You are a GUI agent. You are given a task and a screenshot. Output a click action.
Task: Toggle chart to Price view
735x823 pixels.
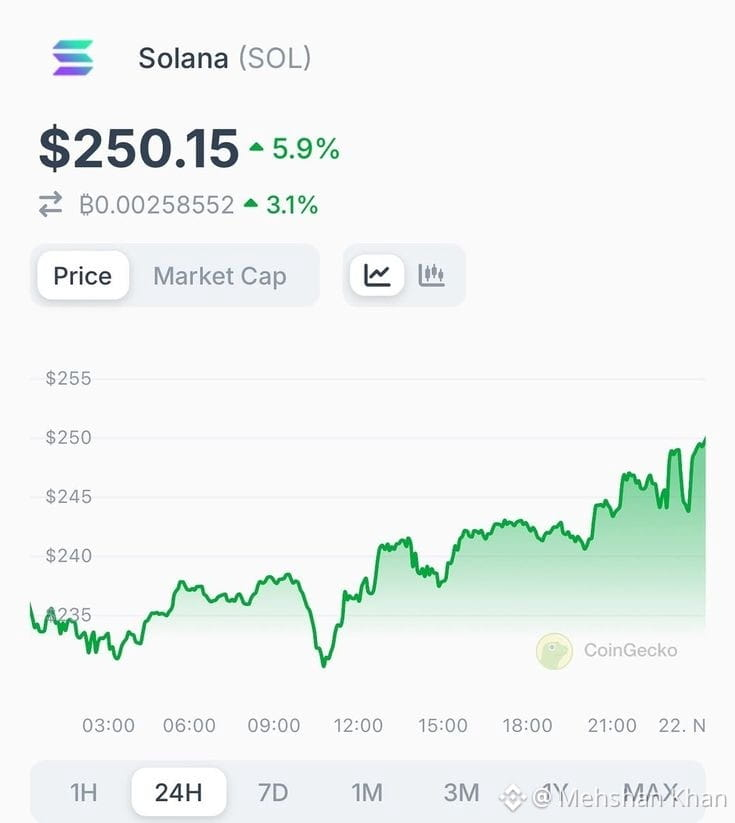83,276
